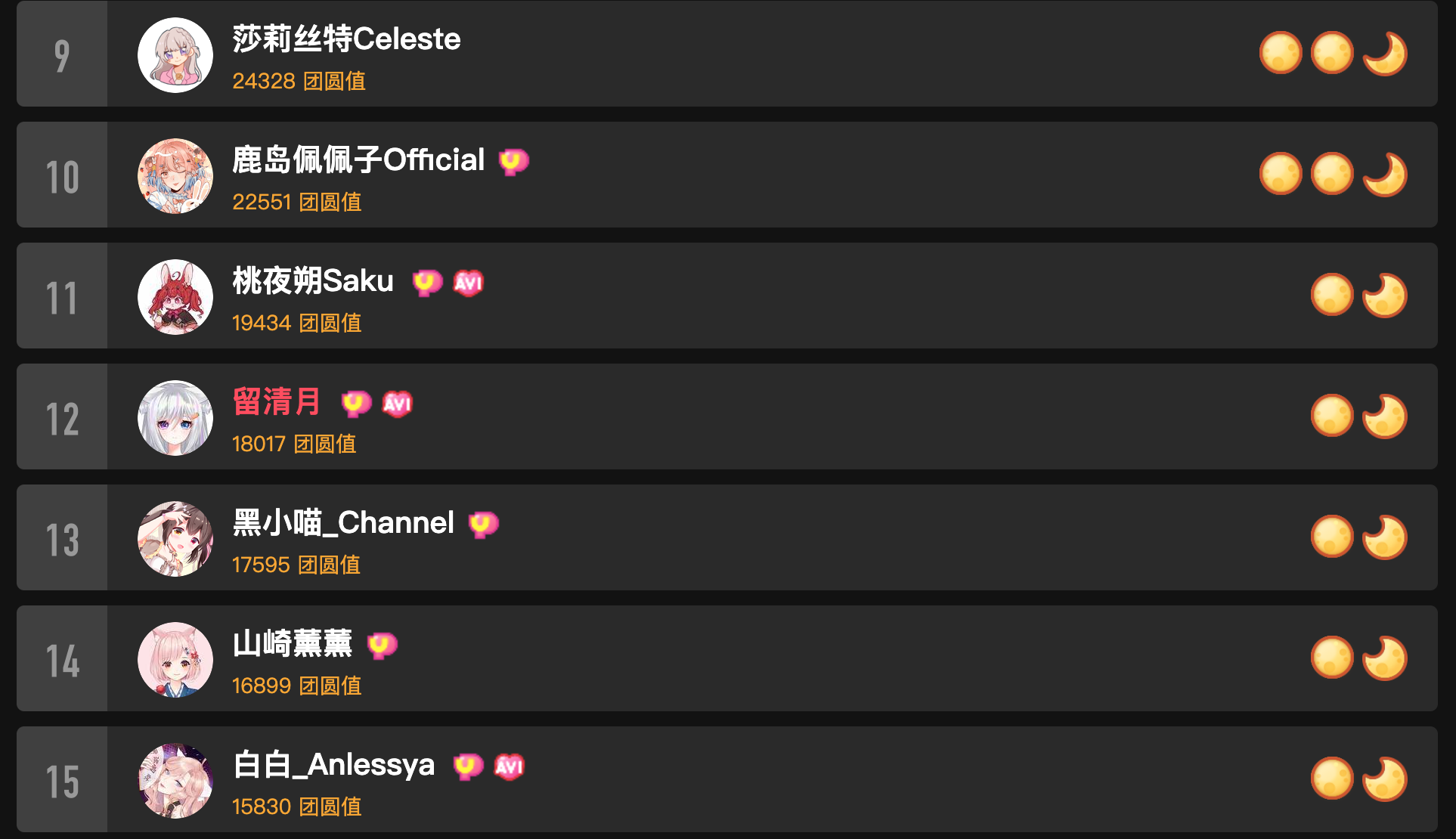Click the AVI badge next to 桃夜朔Saku
The height and width of the screenshot is (839, 1456).
point(468,283)
